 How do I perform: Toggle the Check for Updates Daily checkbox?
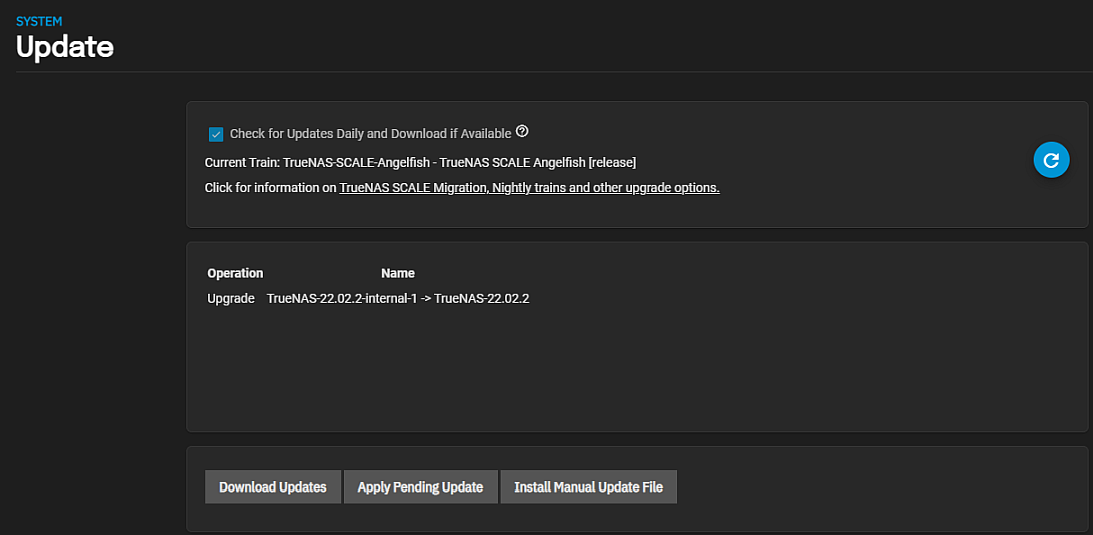click(216, 134)
